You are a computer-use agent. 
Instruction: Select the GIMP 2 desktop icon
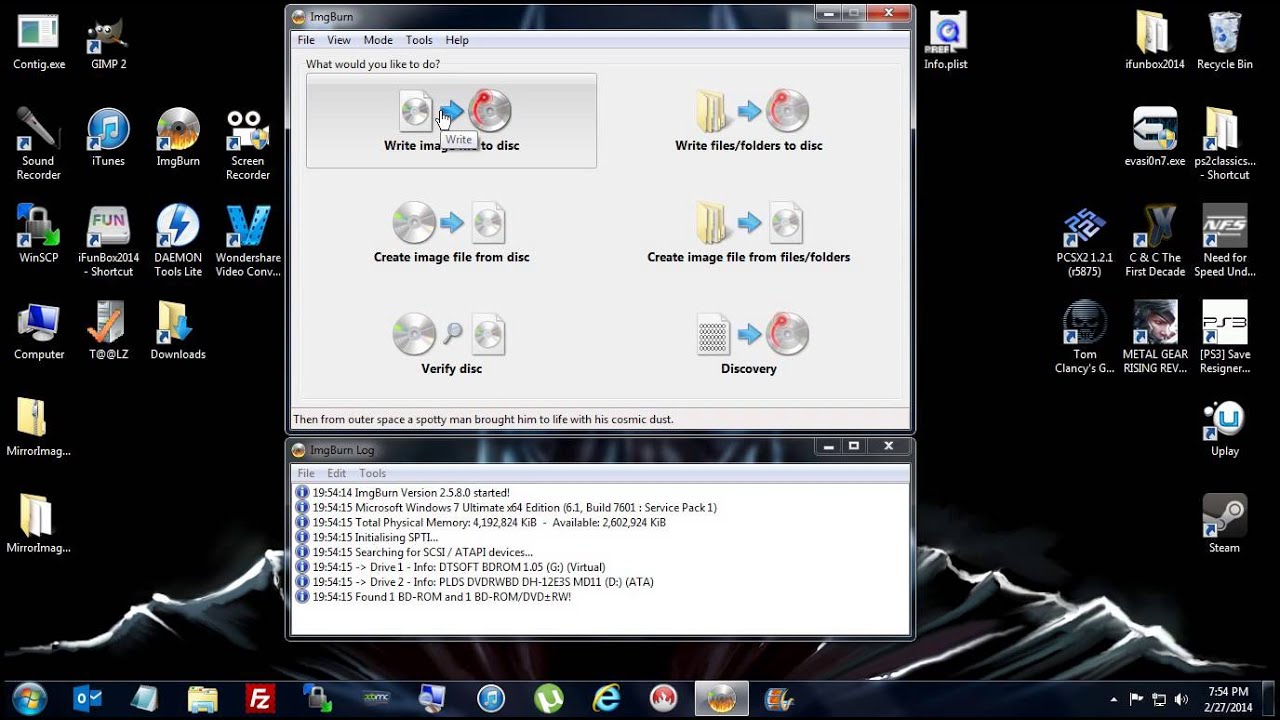[x=108, y=42]
